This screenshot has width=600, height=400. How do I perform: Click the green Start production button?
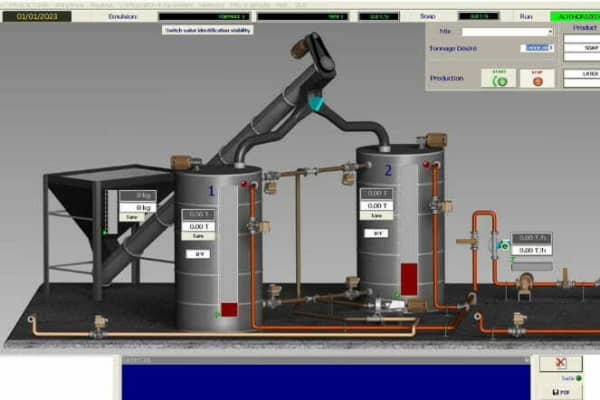point(498,77)
